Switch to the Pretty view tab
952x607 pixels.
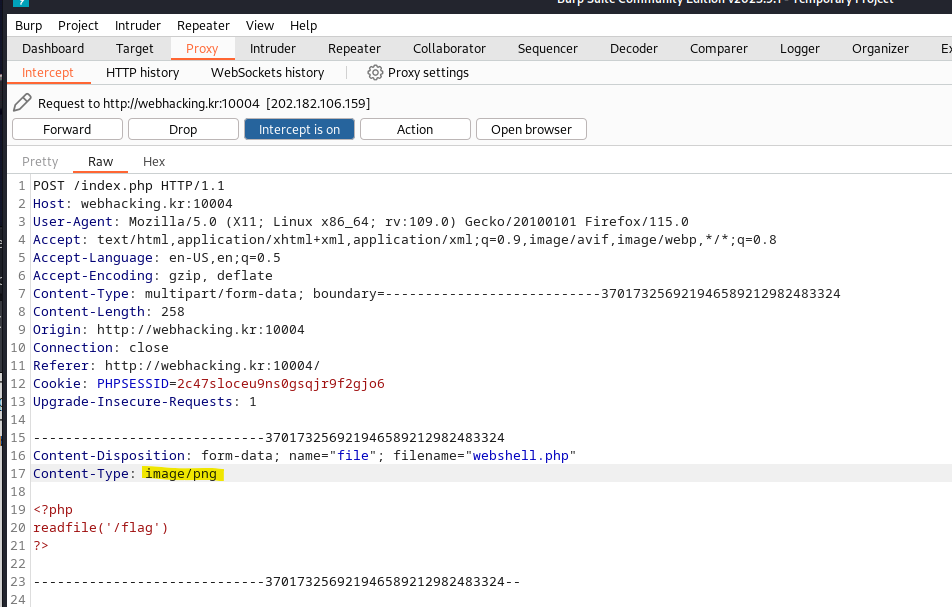(40, 161)
